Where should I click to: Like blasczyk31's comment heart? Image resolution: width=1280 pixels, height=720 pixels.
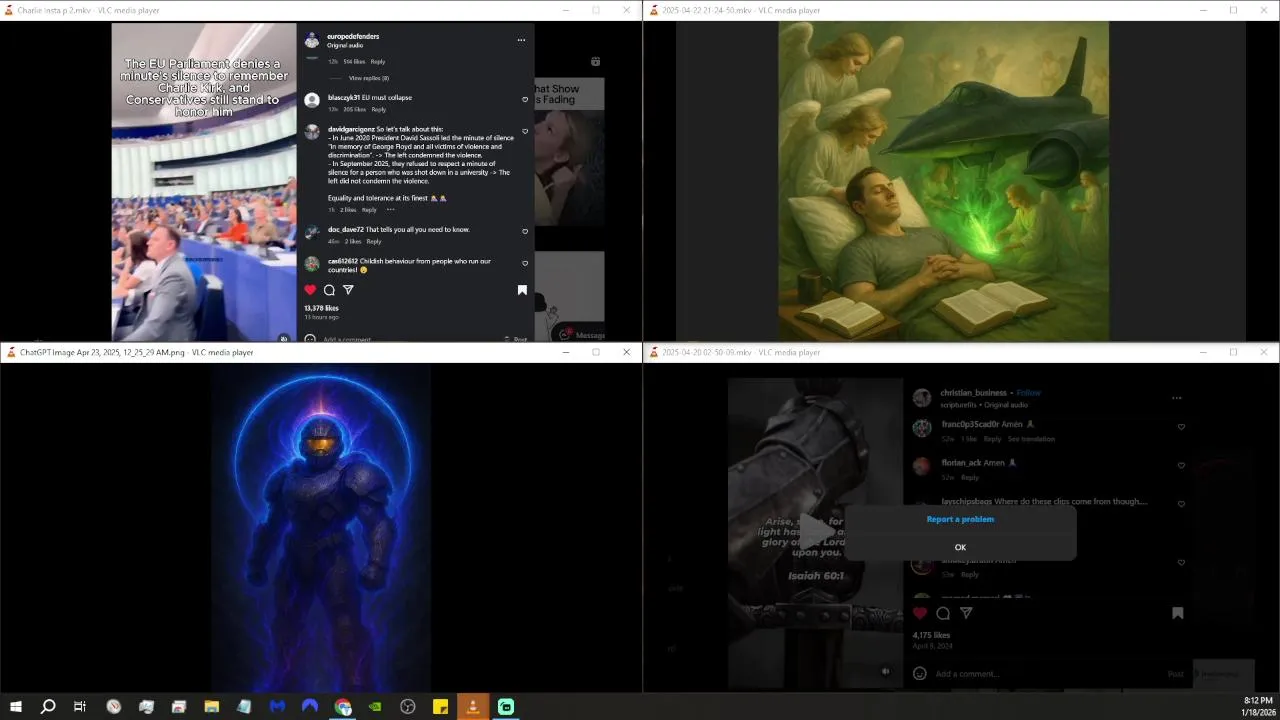pyautogui.click(x=525, y=99)
